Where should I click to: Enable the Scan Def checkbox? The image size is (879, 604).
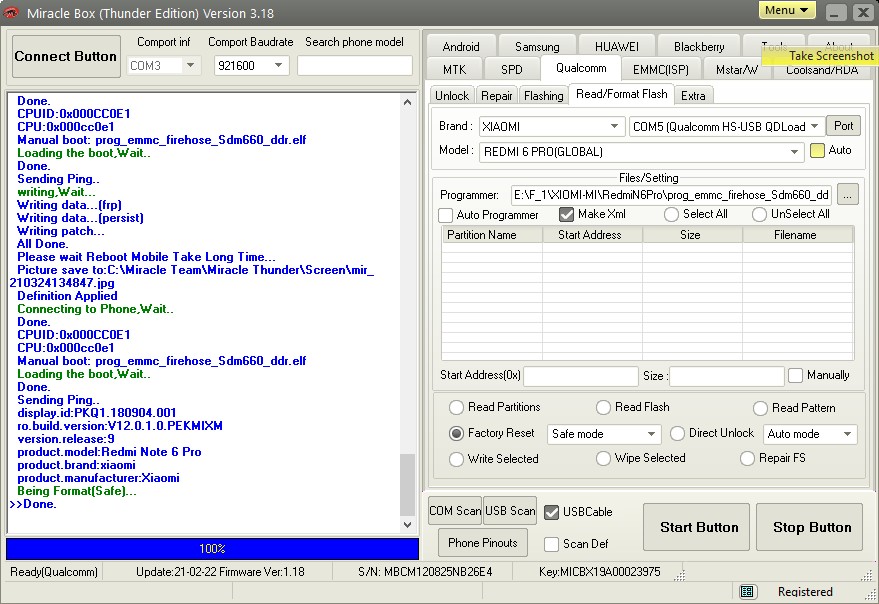tap(552, 544)
